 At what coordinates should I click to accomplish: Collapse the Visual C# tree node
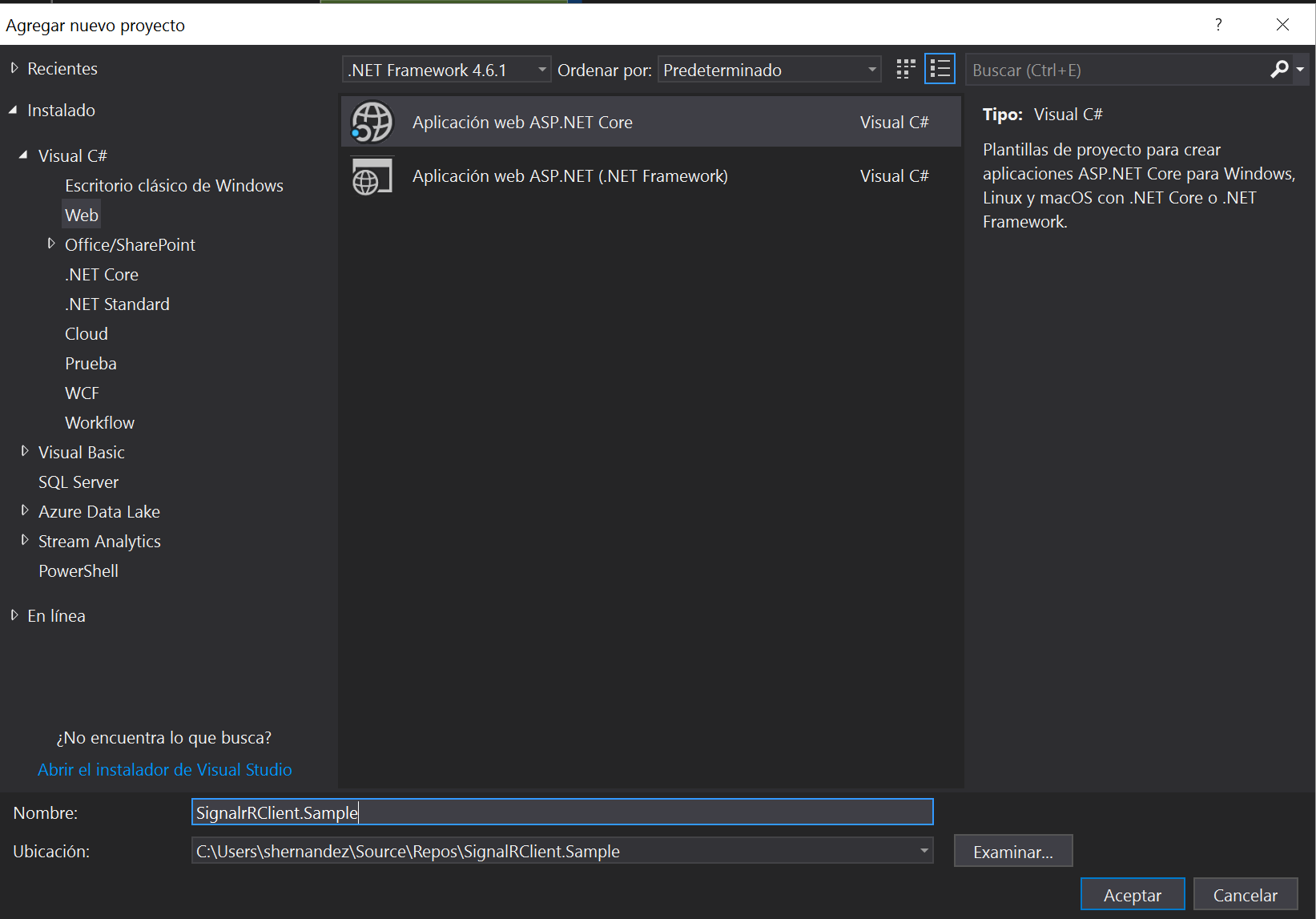23,155
